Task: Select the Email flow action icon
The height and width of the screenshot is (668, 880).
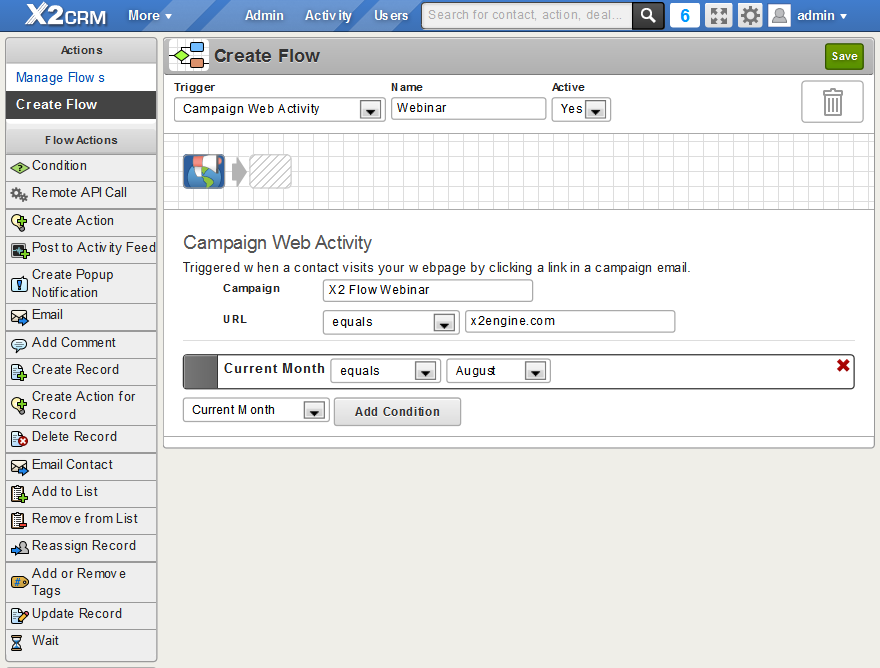Action: pyautogui.click(x=19, y=318)
